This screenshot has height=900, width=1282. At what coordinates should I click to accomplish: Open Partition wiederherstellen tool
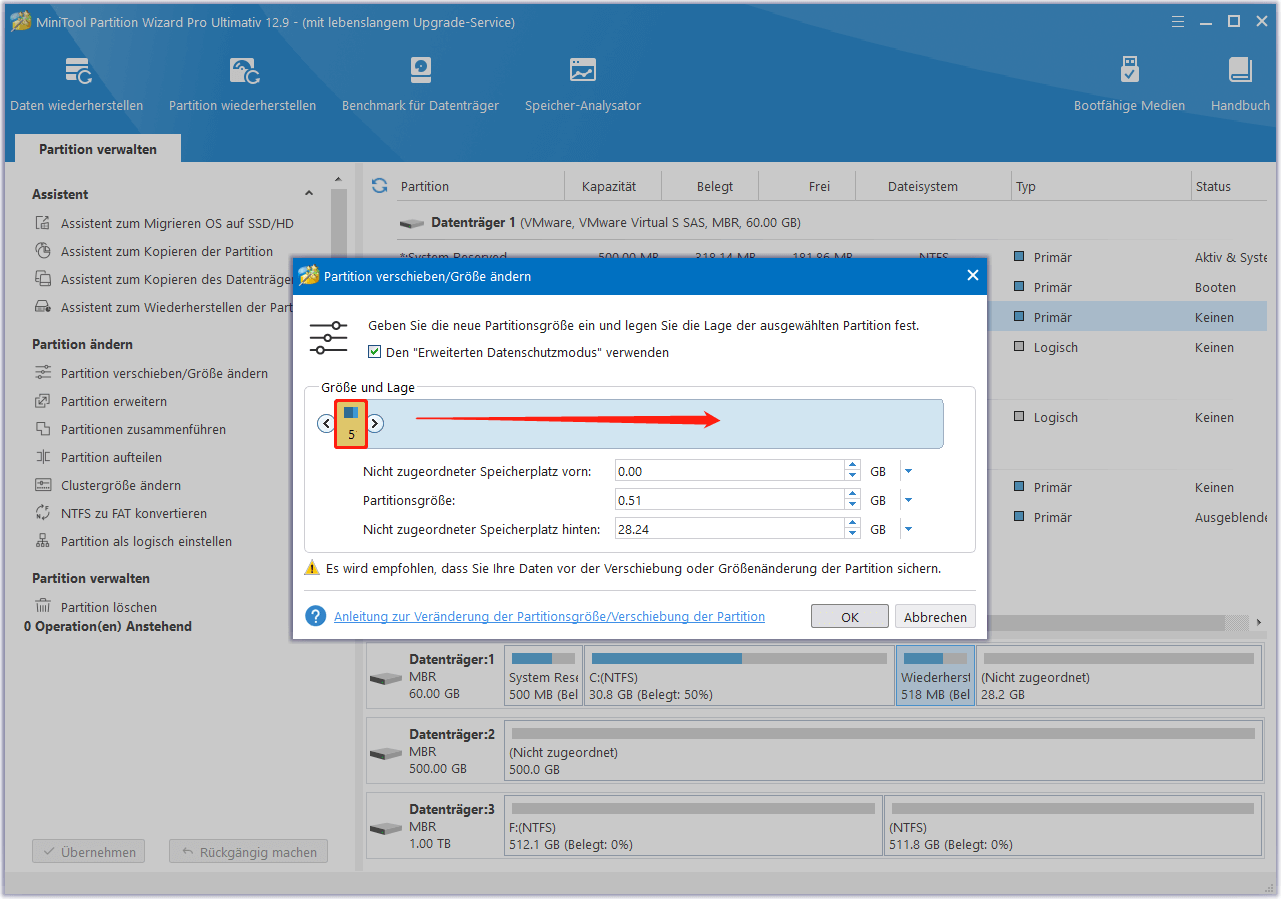[x=243, y=85]
